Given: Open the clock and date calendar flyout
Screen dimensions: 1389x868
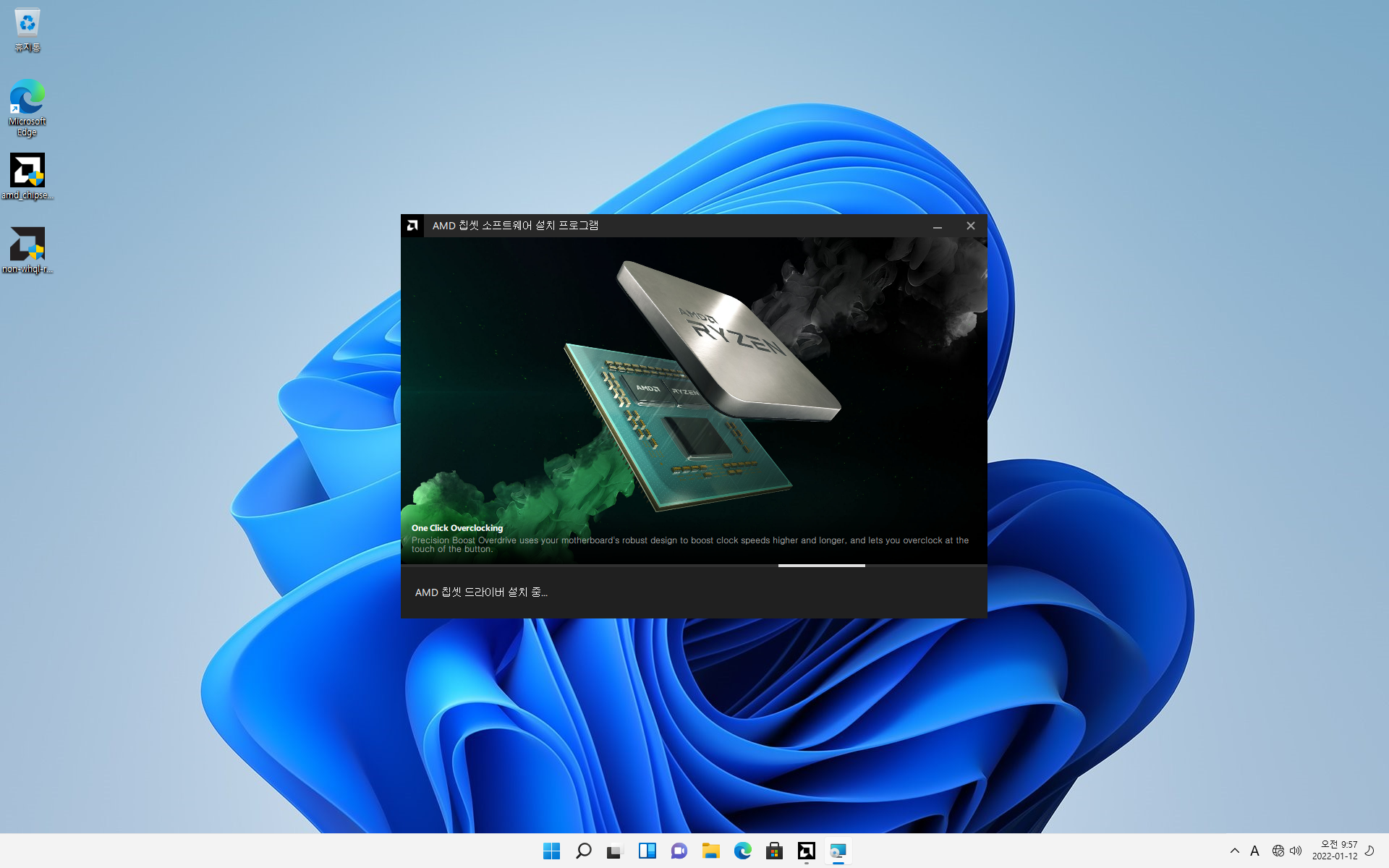Looking at the screenshot, I should 1335,851.
